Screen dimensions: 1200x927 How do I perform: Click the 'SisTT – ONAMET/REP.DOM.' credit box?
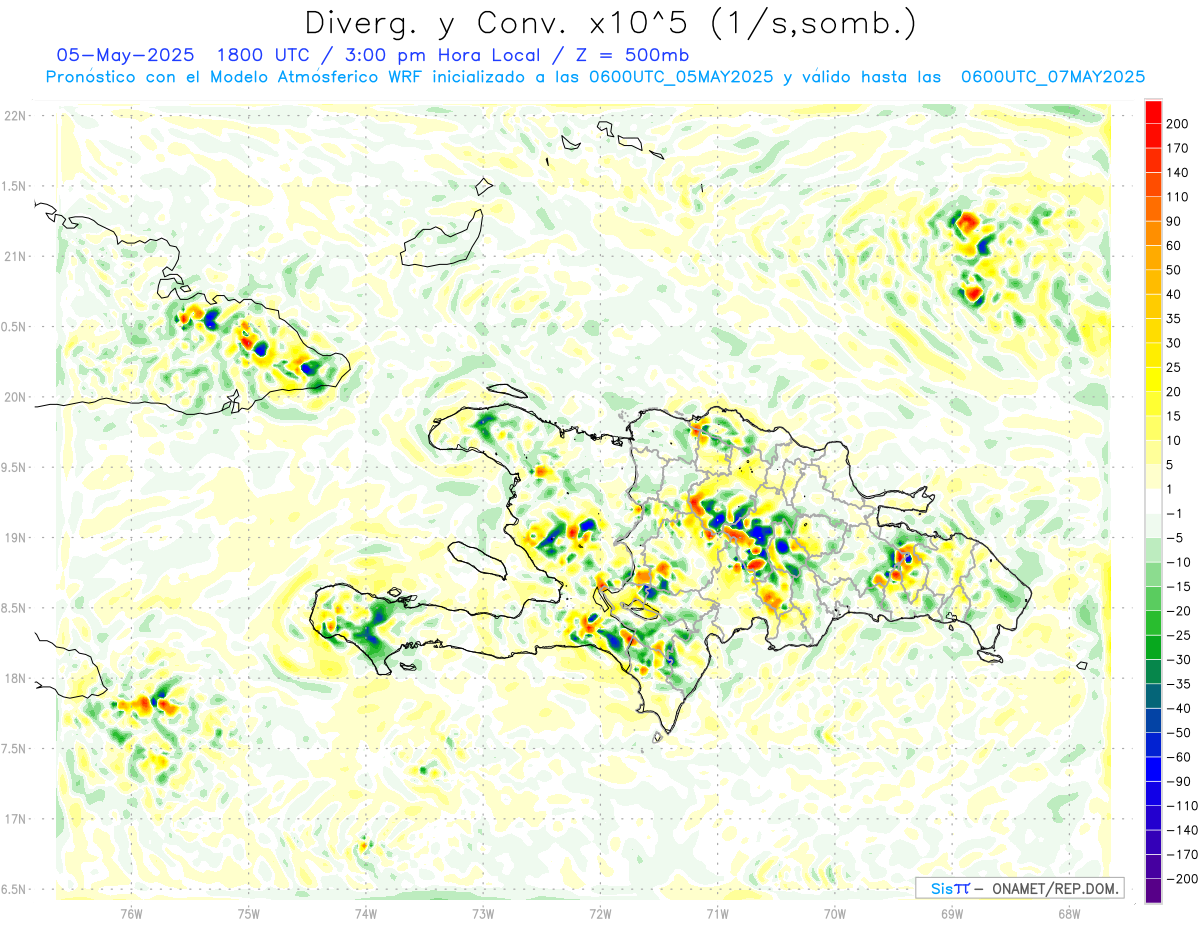point(1019,888)
